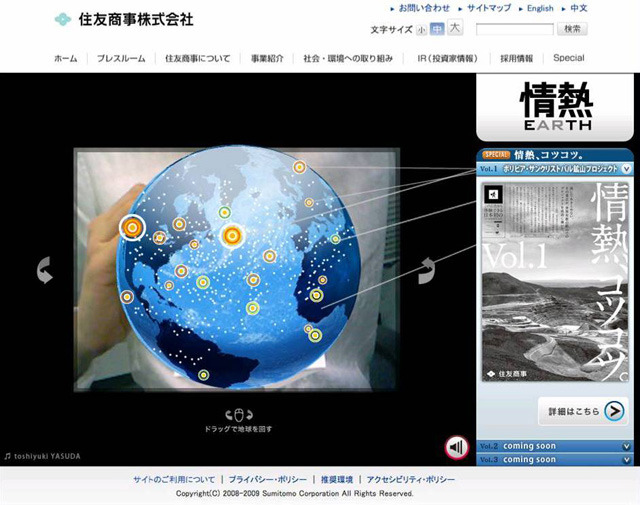
Task: Rotate the globe with the right arrow
Action: 427,271
